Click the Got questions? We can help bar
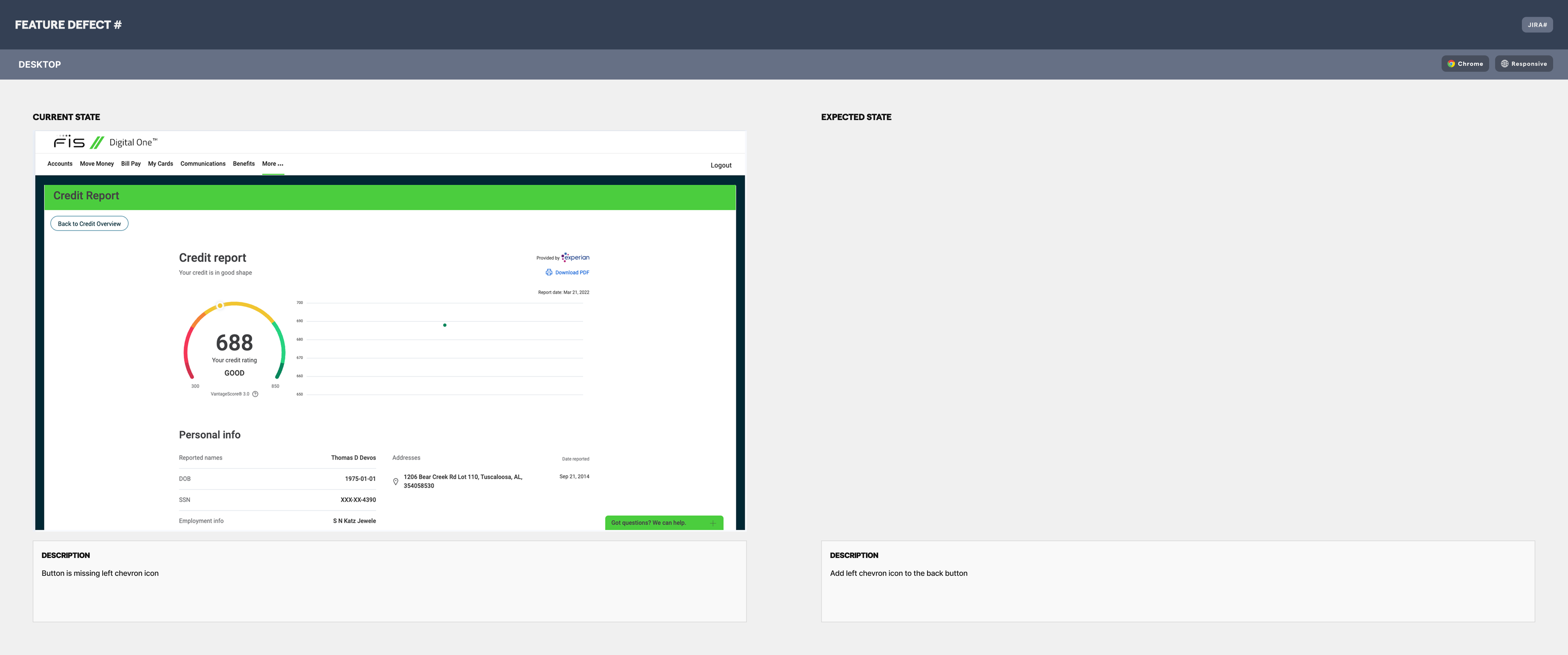Viewport: 1568px width, 655px height. pyautogui.click(x=664, y=523)
